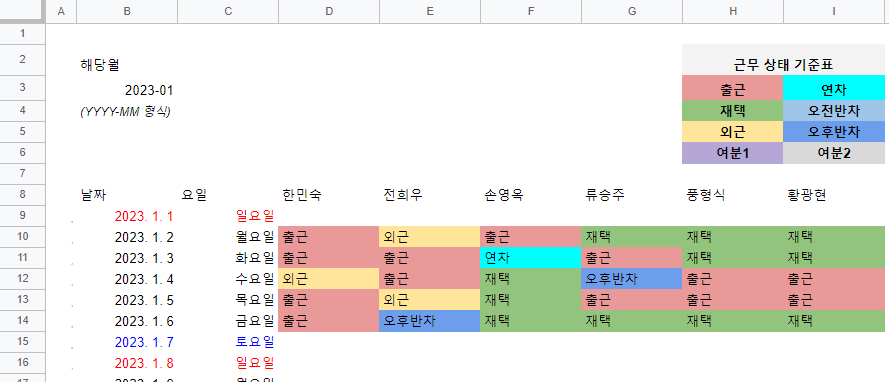Select 황광현's 재택 cell on 2023. 1. 6
This screenshot has width=889, height=382.
coord(833,321)
